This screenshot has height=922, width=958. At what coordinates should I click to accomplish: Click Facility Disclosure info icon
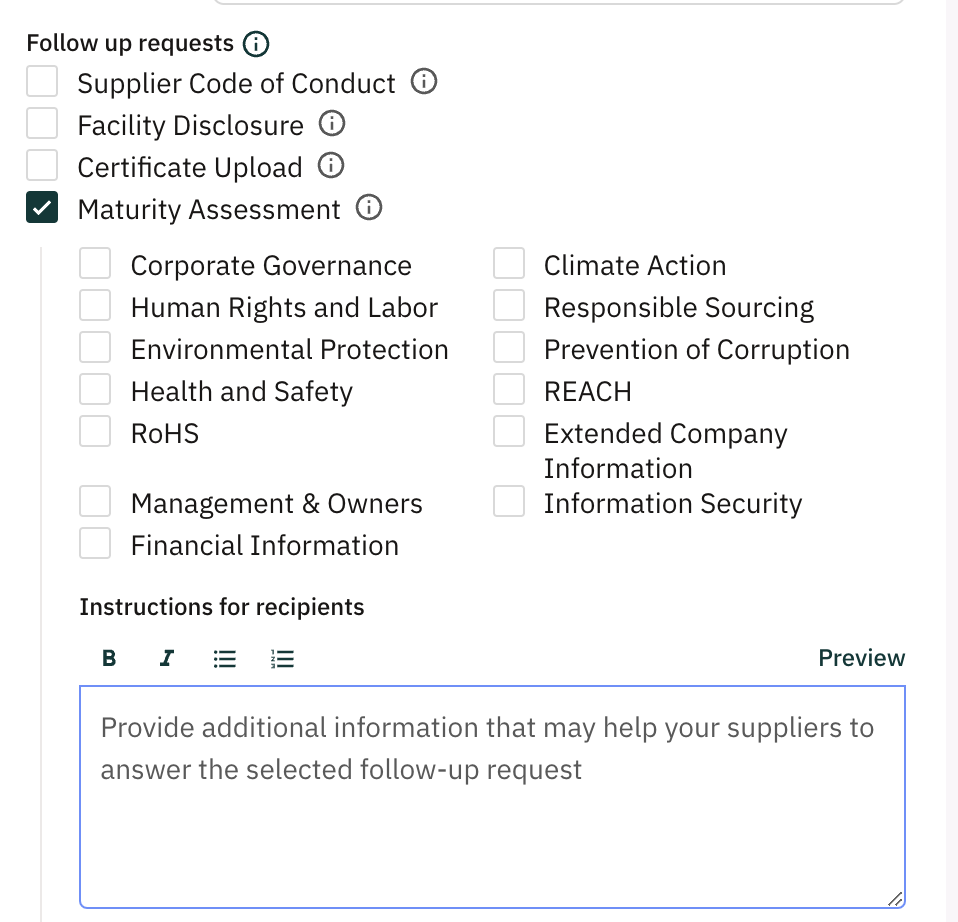click(332, 123)
